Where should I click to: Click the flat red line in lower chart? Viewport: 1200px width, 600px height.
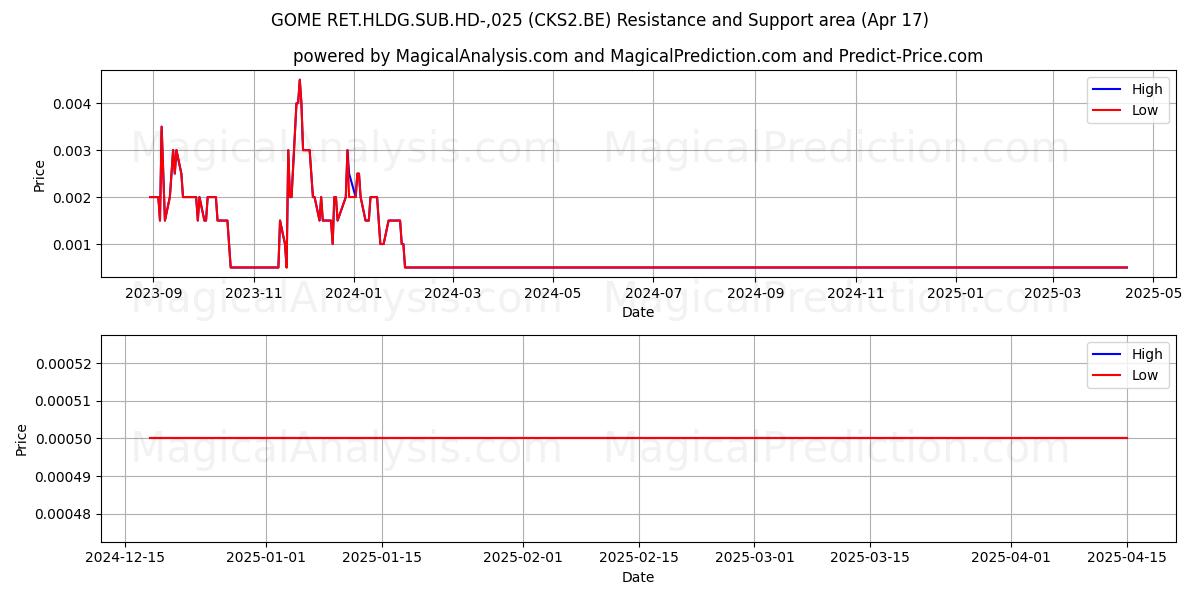pos(638,438)
